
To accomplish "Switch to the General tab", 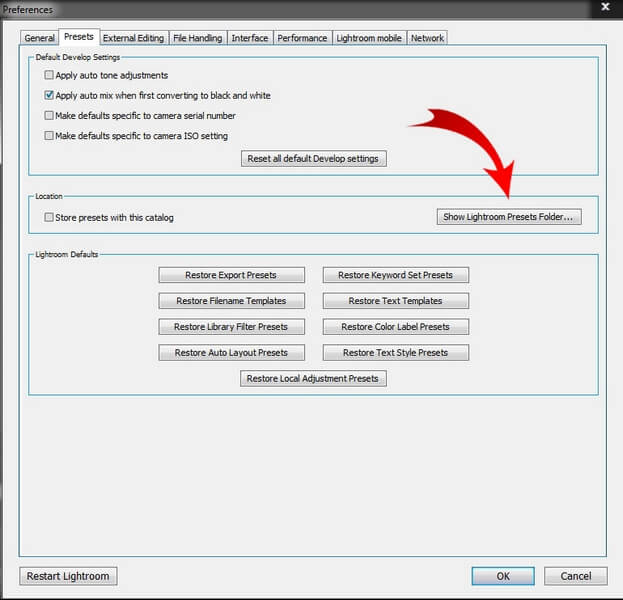I will click(x=39, y=38).
